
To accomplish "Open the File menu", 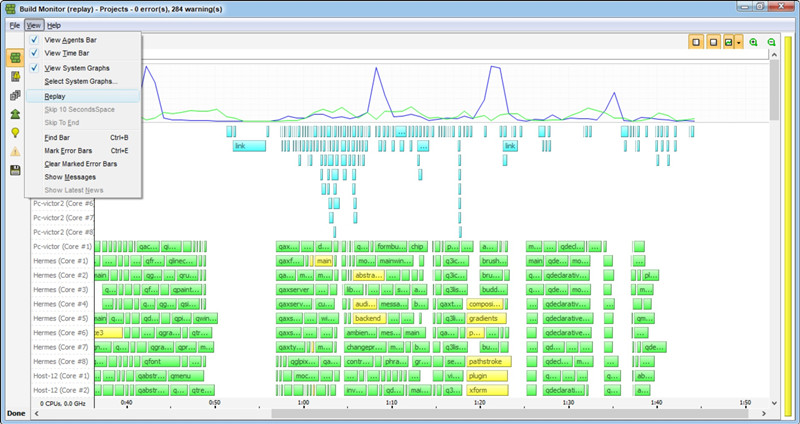I will tap(14, 24).
